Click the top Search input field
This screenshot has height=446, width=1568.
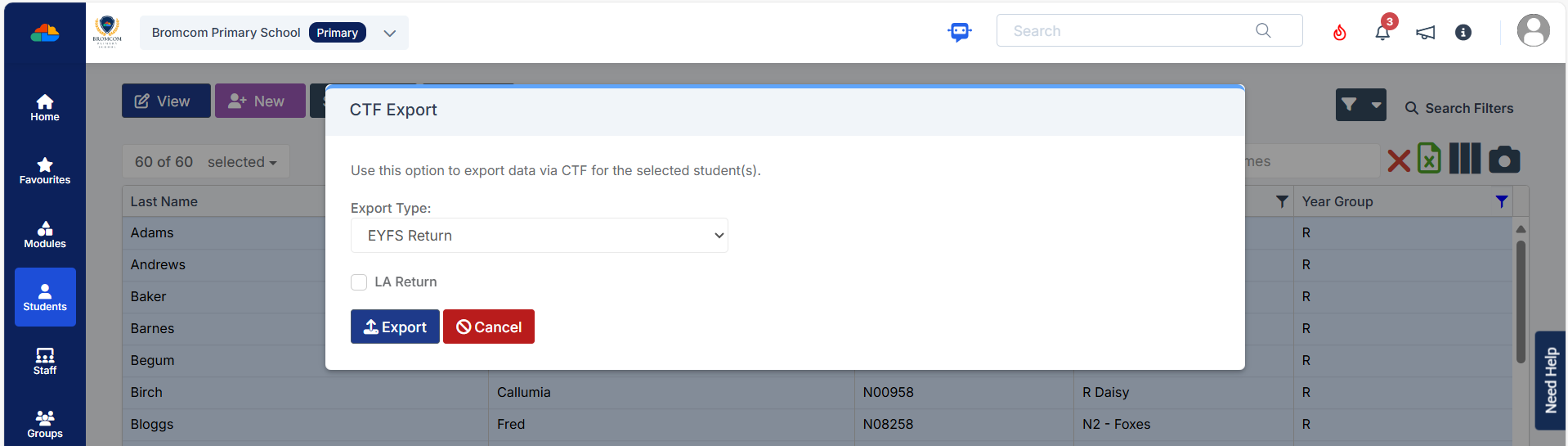pos(1132,31)
